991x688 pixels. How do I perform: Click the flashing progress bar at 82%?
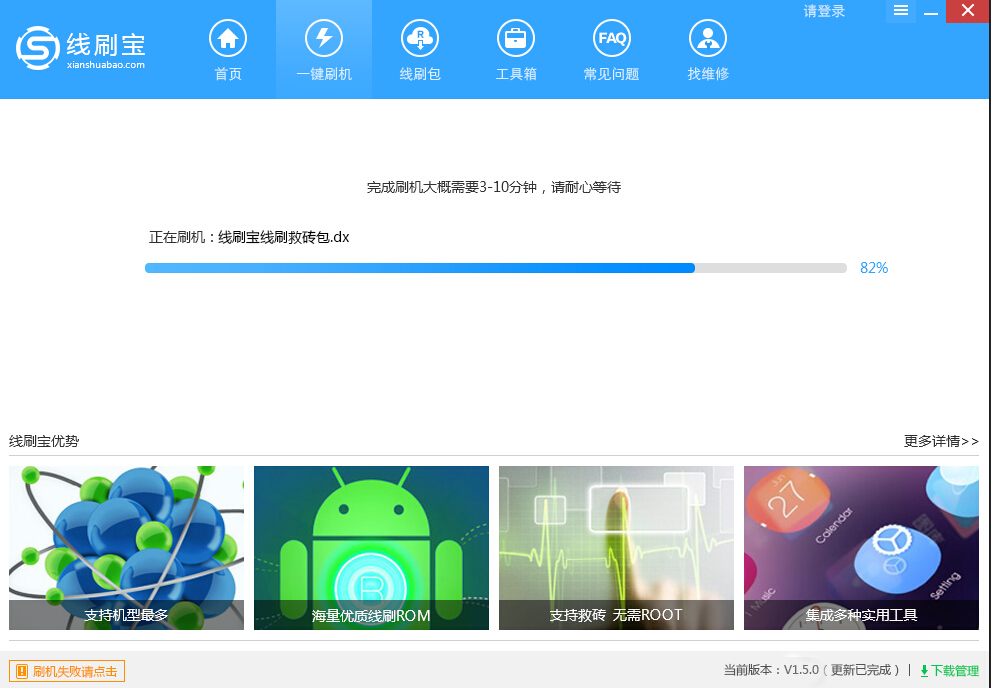[x=495, y=267]
